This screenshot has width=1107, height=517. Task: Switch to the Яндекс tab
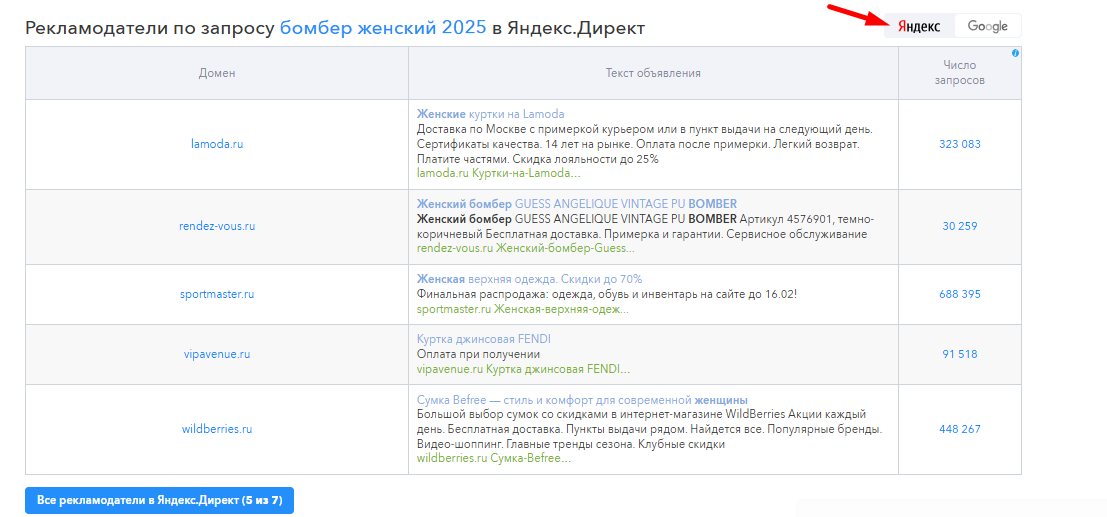(x=919, y=27)
